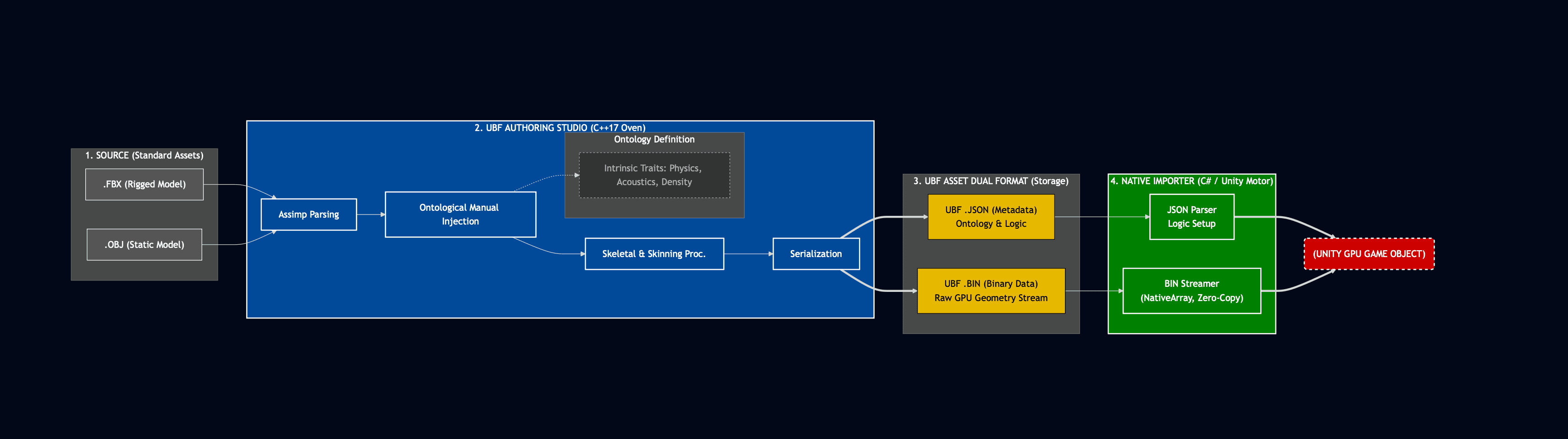This screenshot has width=1568, height=439.
Task: Expand the SOURCE (Standard Assets) group
Action: pyautogui.click(x=144, y=155)
